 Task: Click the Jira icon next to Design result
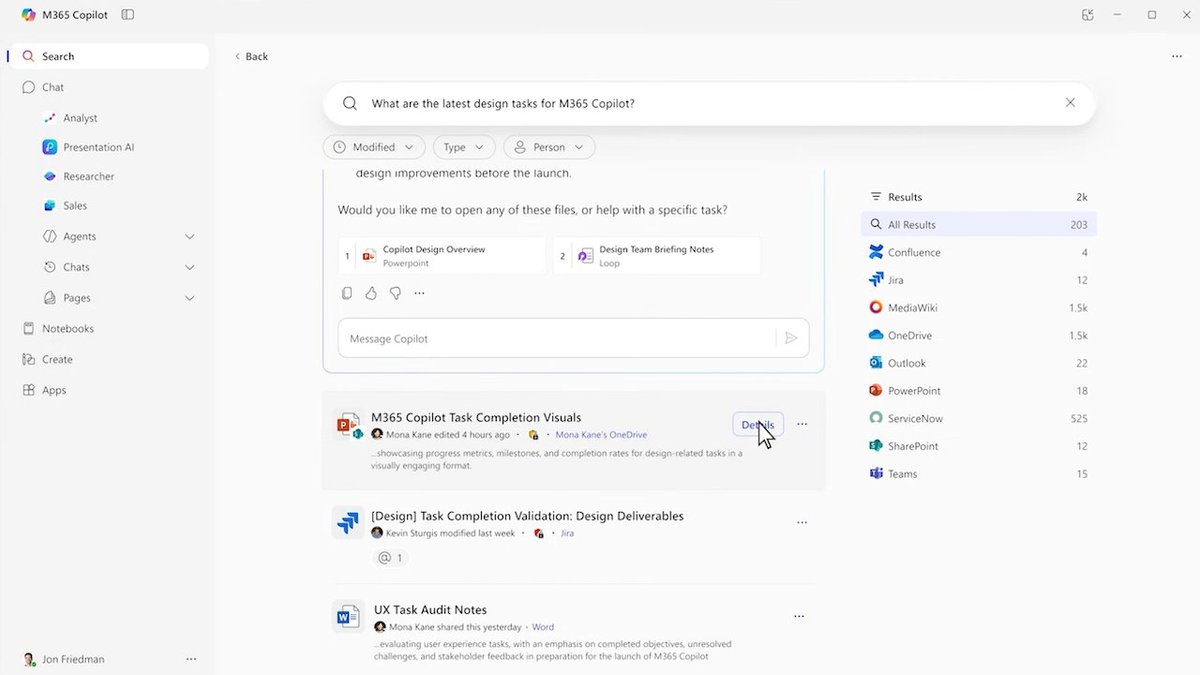(348, 523)
